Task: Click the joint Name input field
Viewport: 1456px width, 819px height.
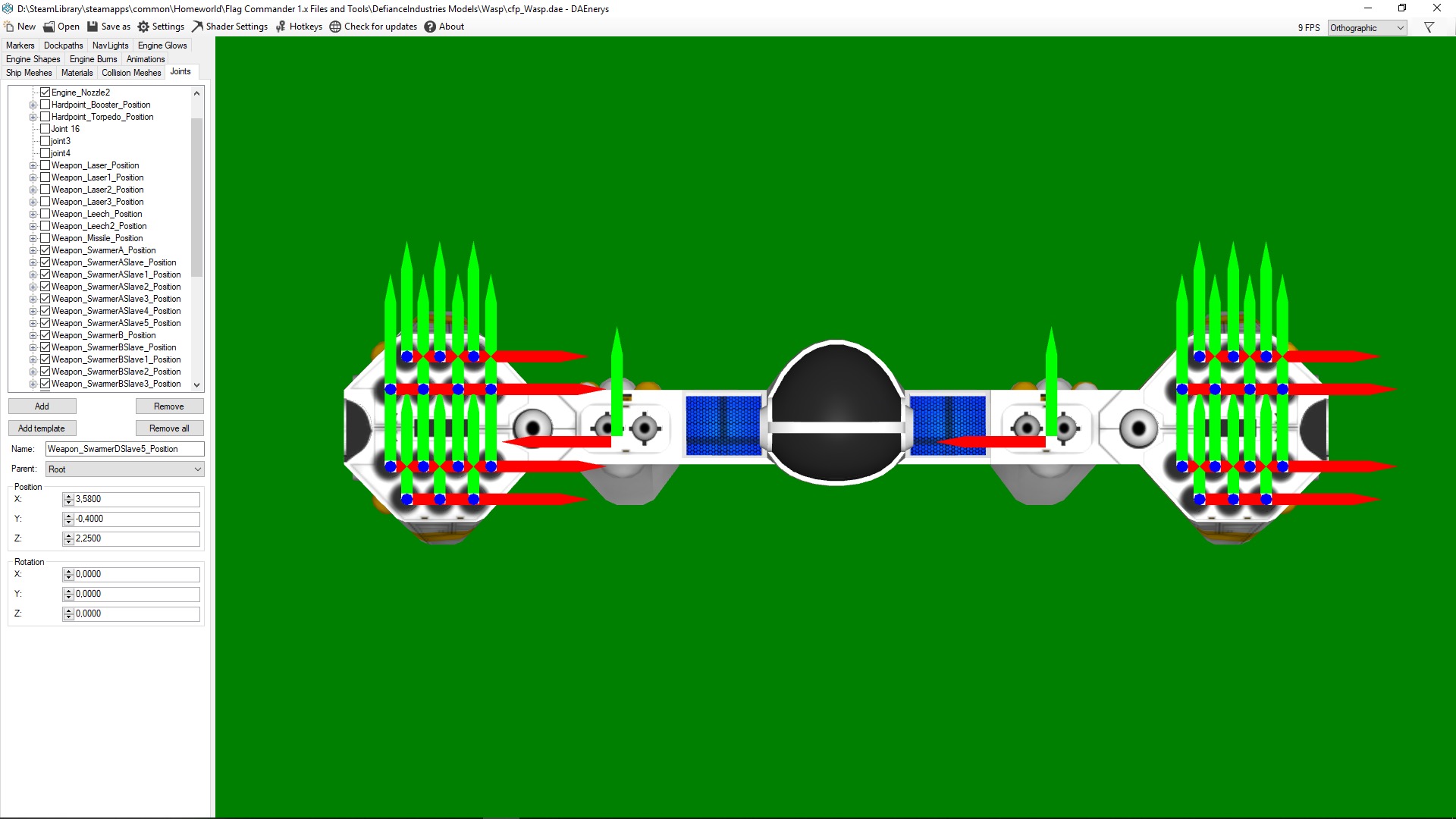Action: pyautogui.click(x=124, y=449)
